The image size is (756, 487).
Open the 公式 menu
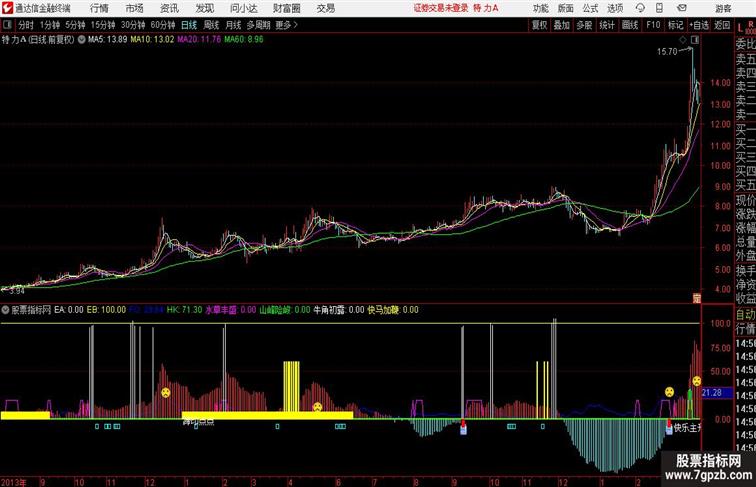pyautogui.click(x=590, y=8)
